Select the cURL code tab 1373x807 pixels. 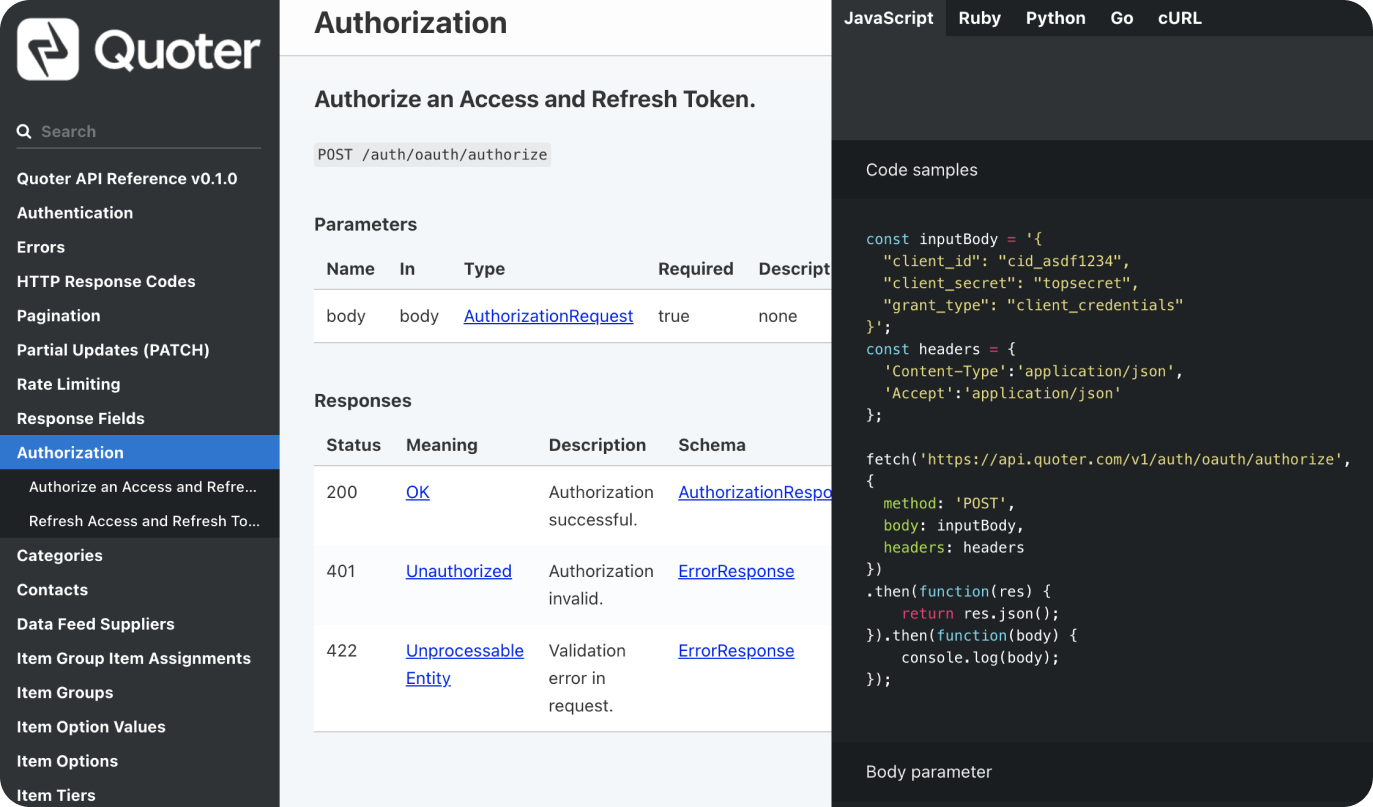tap(1179, 18)
